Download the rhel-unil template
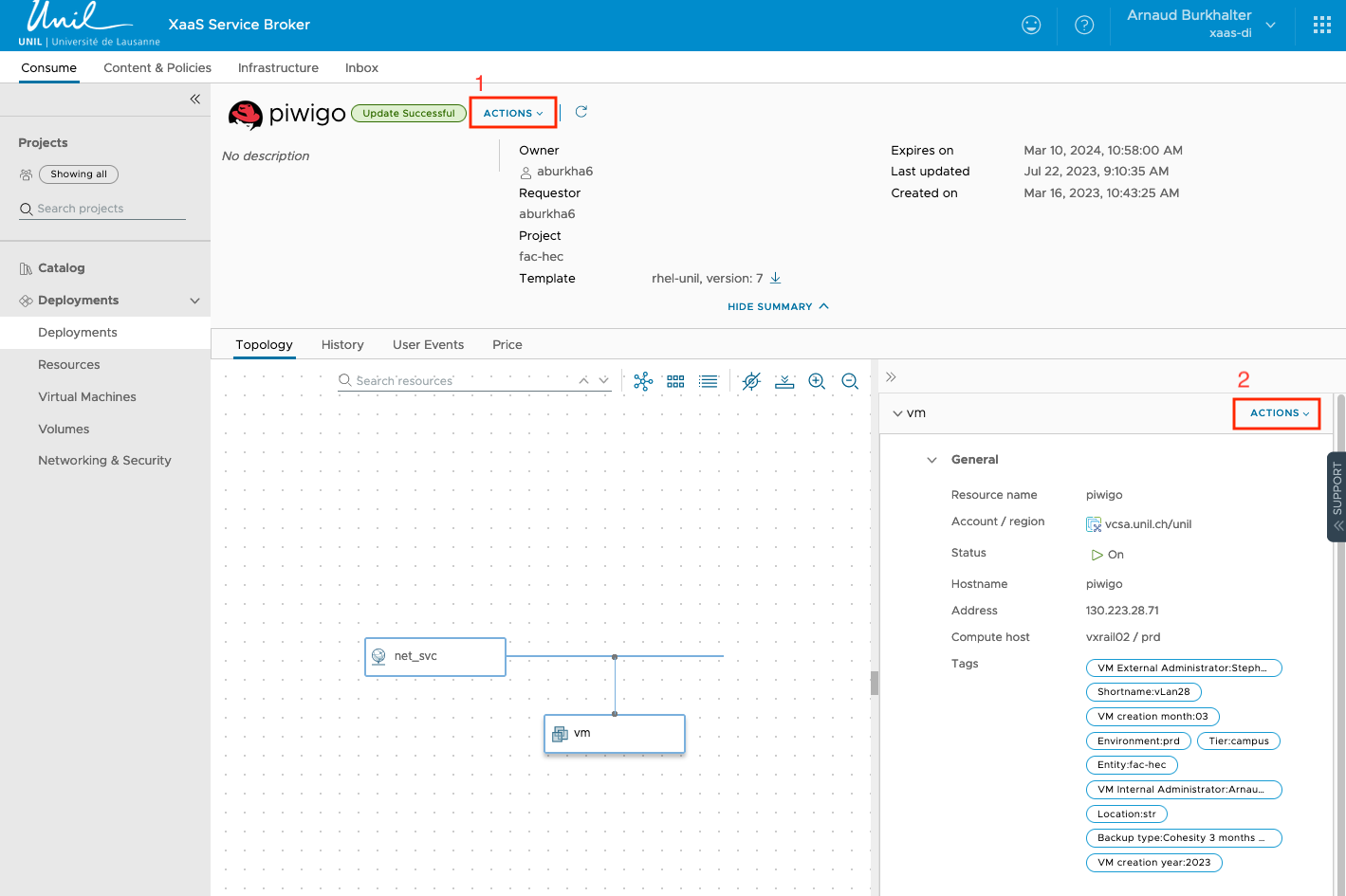 [776, 278]
